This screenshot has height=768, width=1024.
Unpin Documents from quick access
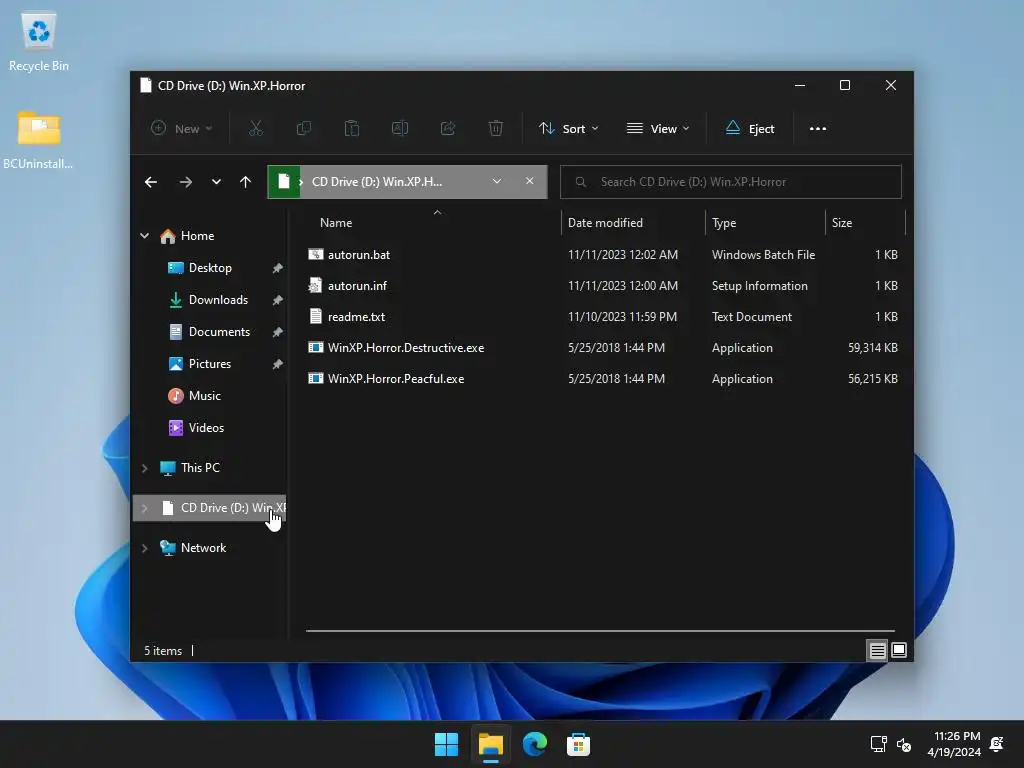(x=277, y=332)
